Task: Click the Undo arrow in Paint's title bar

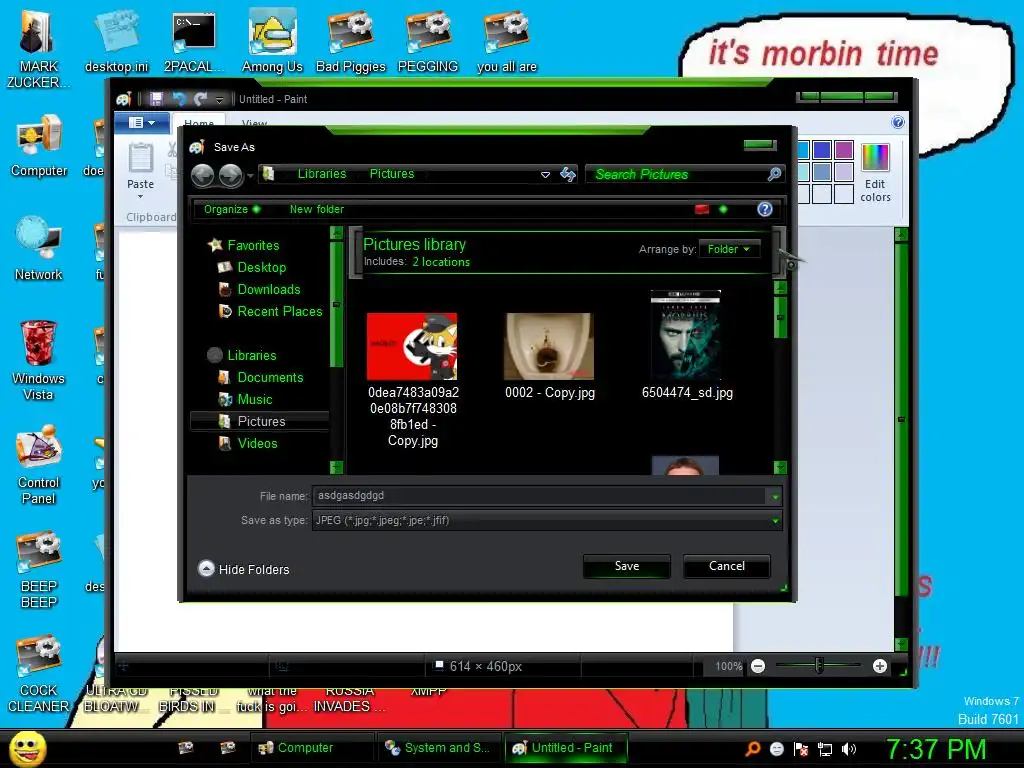Action: (x=178, y=99)
